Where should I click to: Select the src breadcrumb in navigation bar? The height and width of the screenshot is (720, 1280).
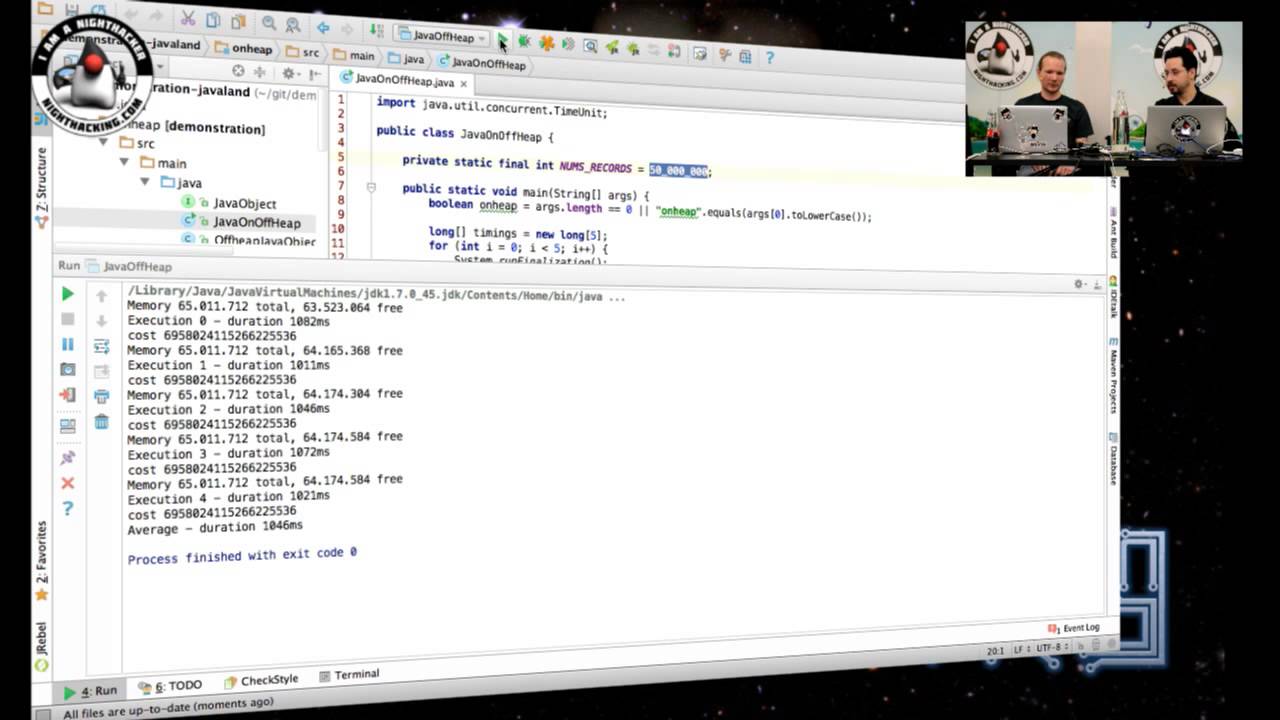(x=303, y=52)
